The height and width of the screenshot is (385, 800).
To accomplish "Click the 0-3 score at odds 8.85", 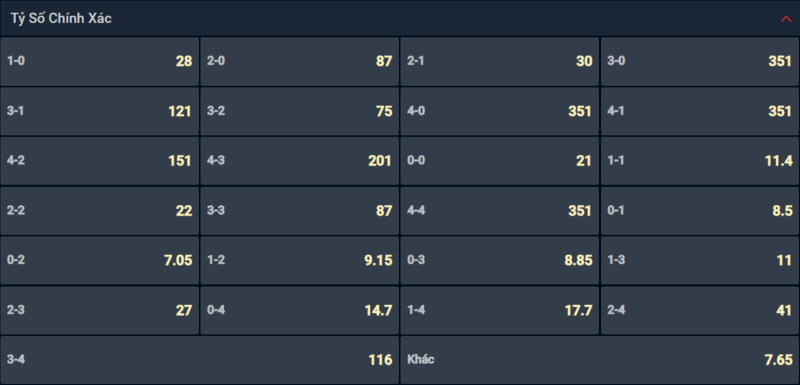I will click(499, 260).
